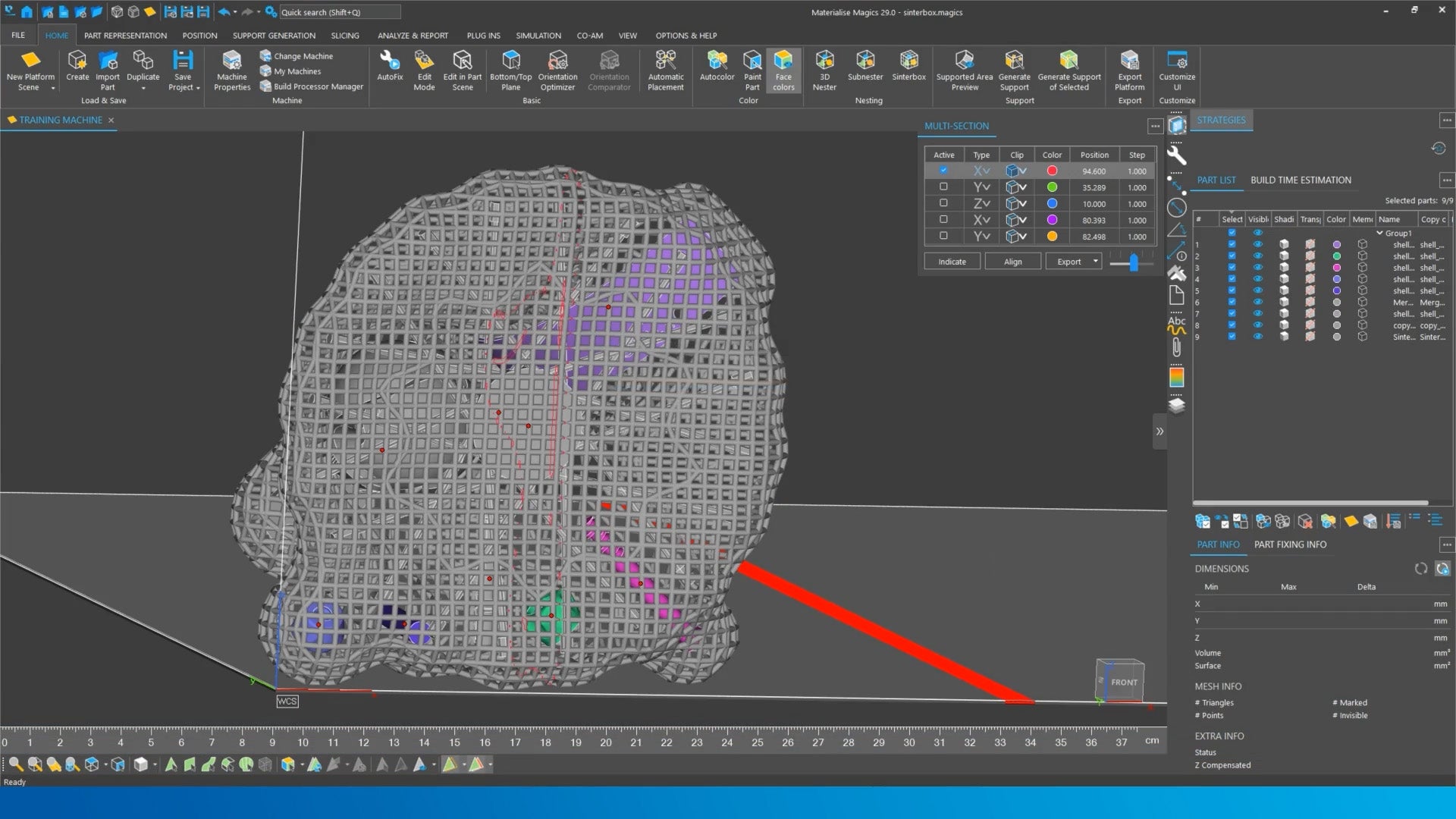Click Generate Support icon
Viewport: 1456px width, 819px height.
tap(1014, 61)
